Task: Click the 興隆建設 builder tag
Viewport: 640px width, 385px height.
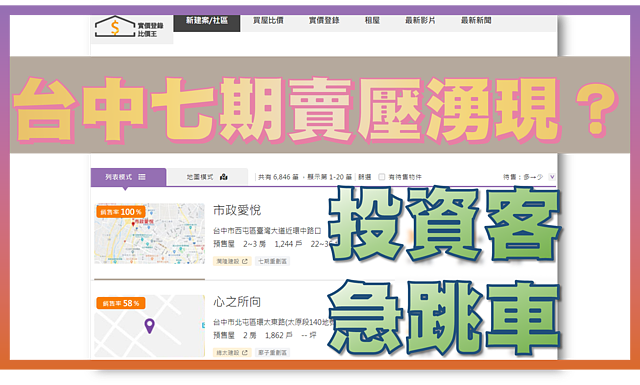Action: pos(232,261)
